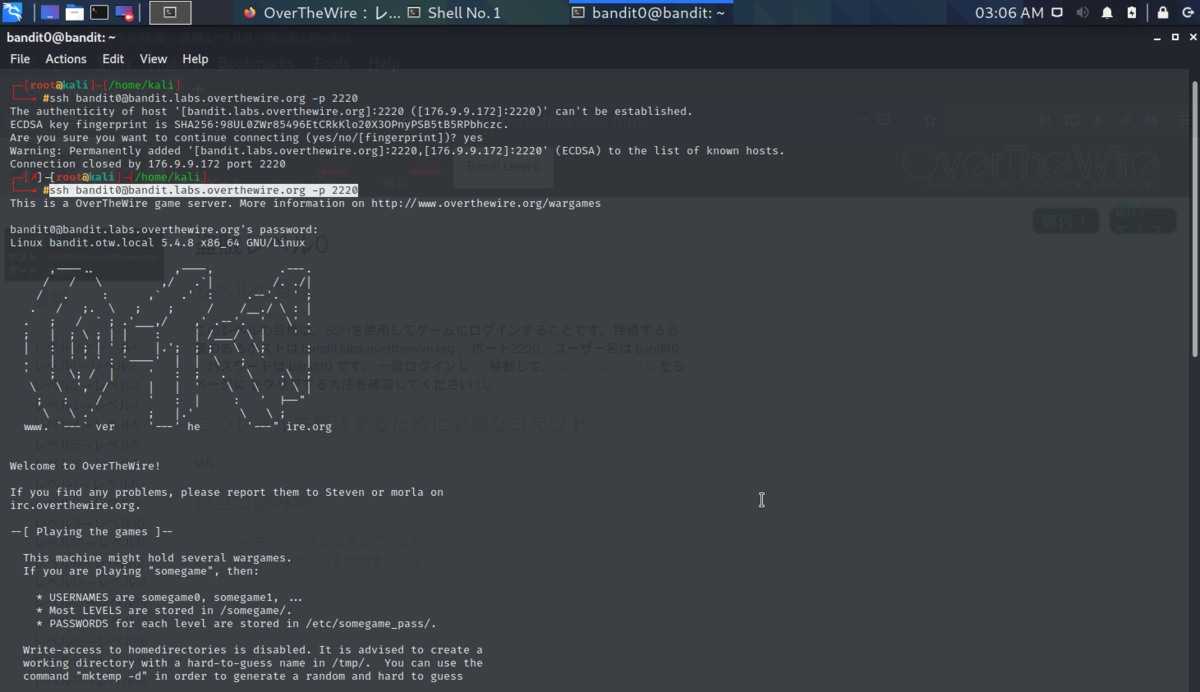Click the http://www.overthewire.org/wargames URL text
Viewport: 1200px width, 692px height.
(486, 203)
